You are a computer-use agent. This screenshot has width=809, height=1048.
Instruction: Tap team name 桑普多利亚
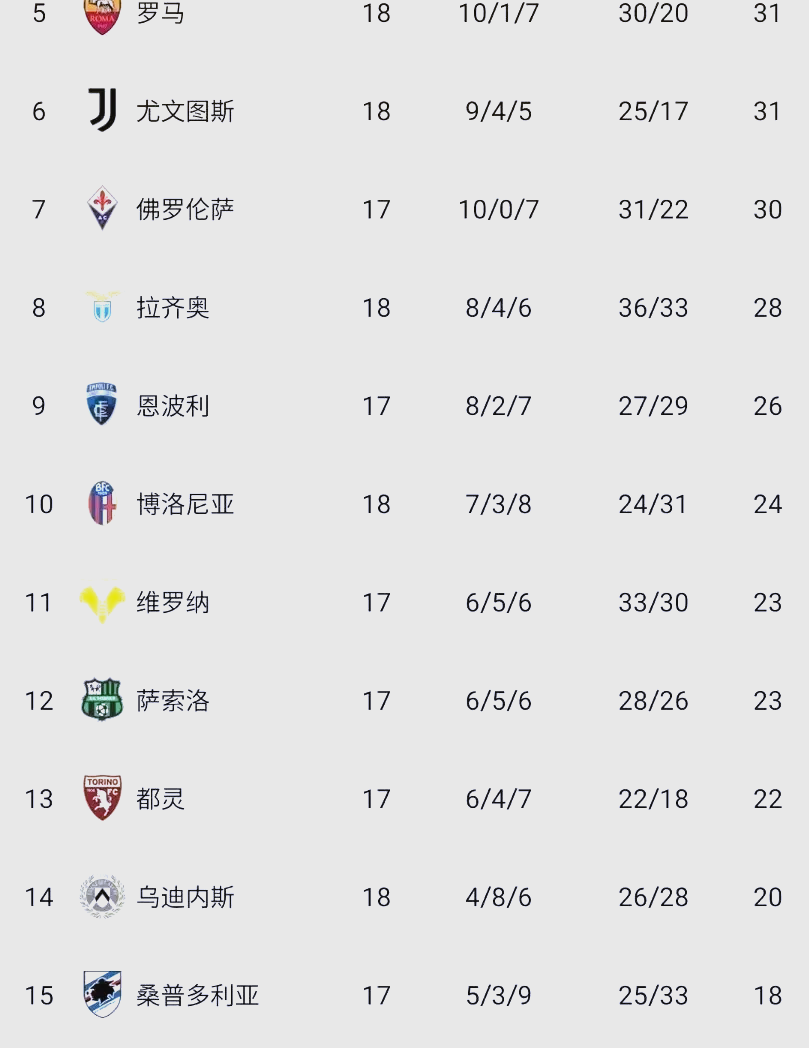[197, 995]
